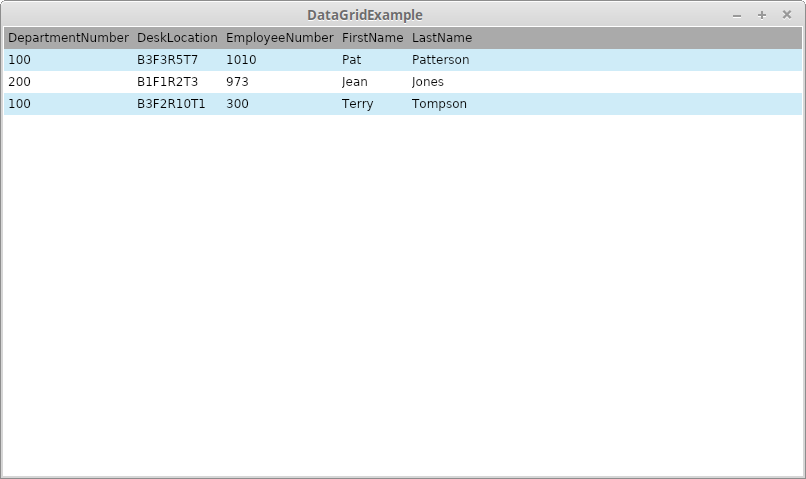
Task: Click the first name Jean cell
Action: (354, 82)
